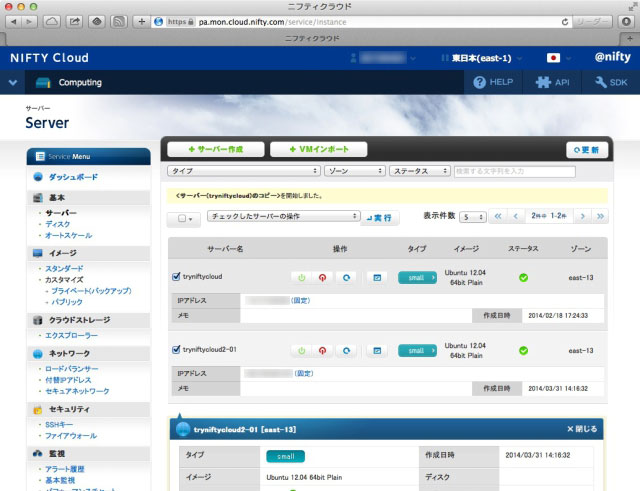Go forward with the browser forward arrow
The height and width of the screenshot is (491, 640).
(29, 22)
